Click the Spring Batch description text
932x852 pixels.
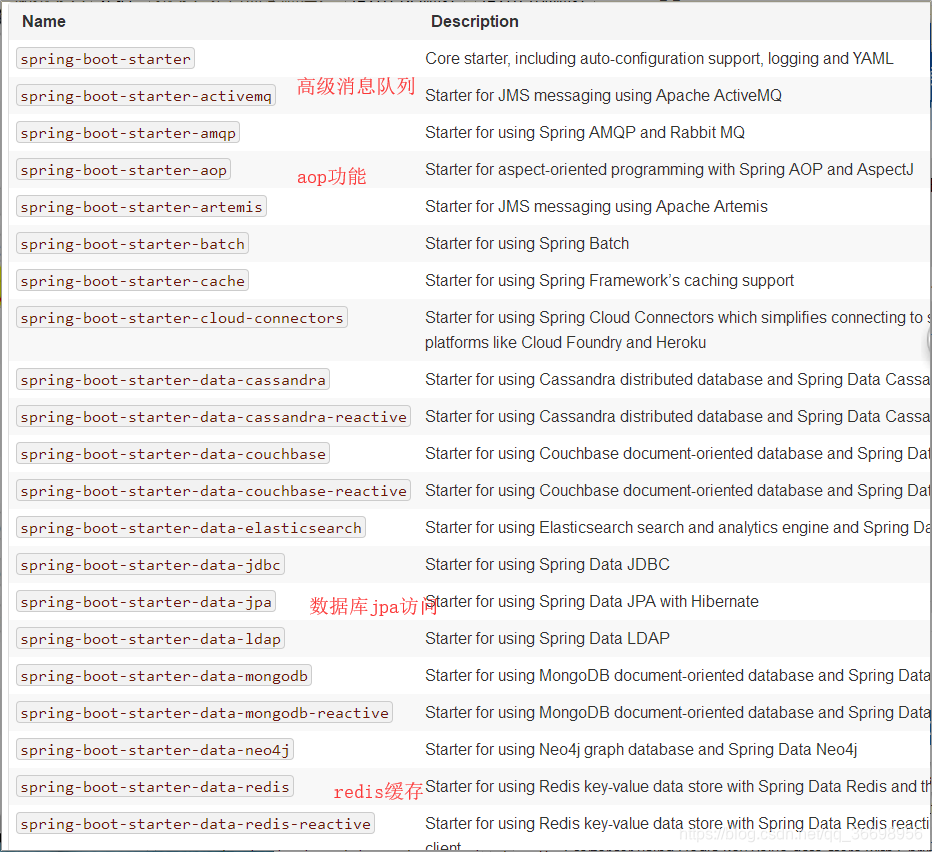pos(527,243)
